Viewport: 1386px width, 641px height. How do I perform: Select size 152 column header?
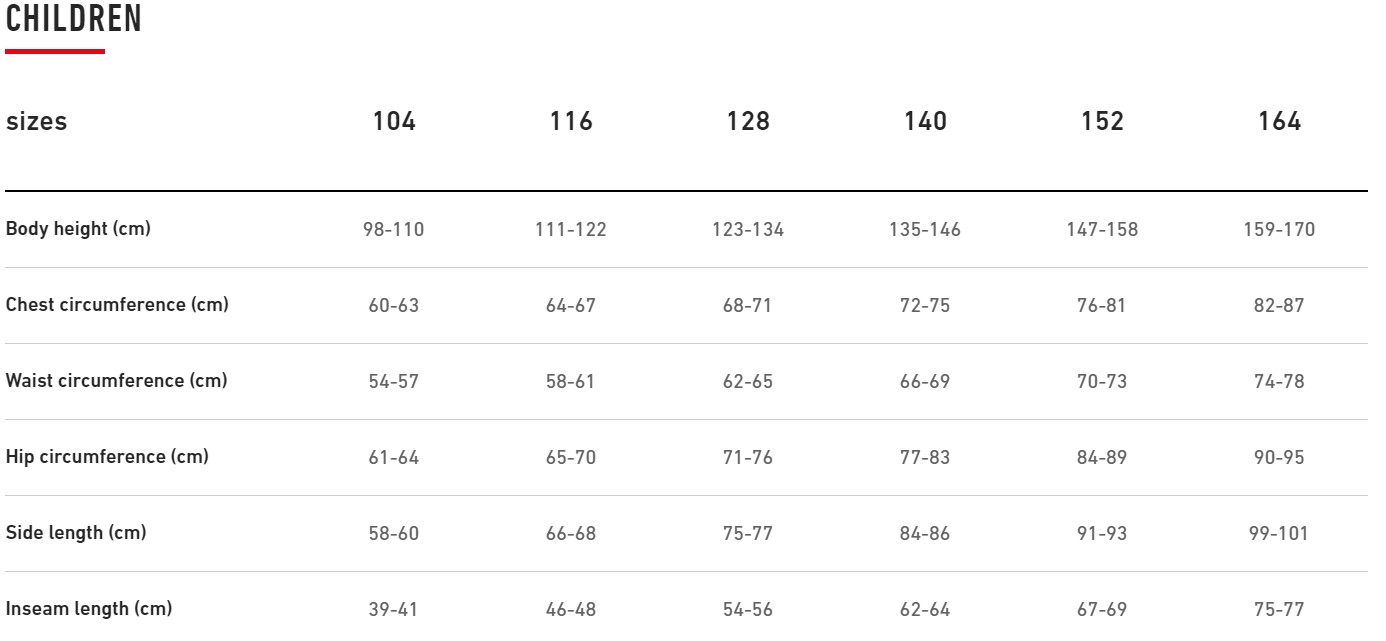click(1102, 121)
